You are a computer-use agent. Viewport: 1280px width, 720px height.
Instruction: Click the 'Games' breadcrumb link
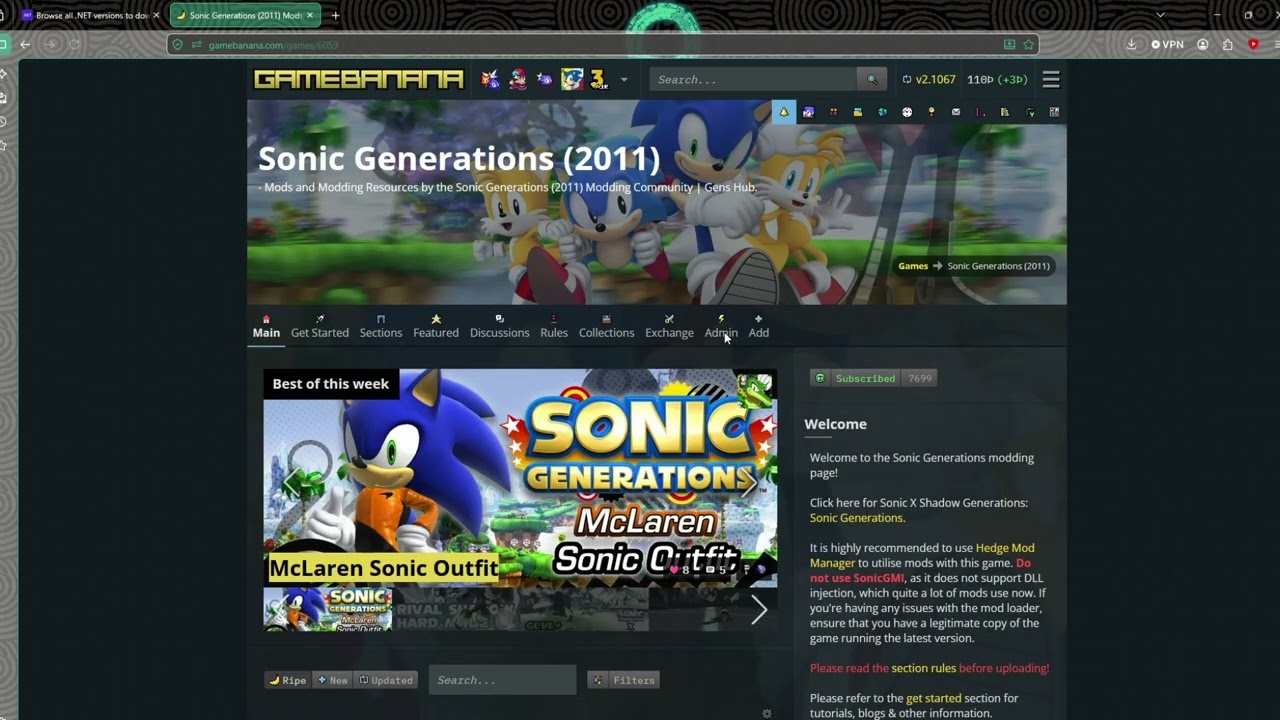[913, 266]
